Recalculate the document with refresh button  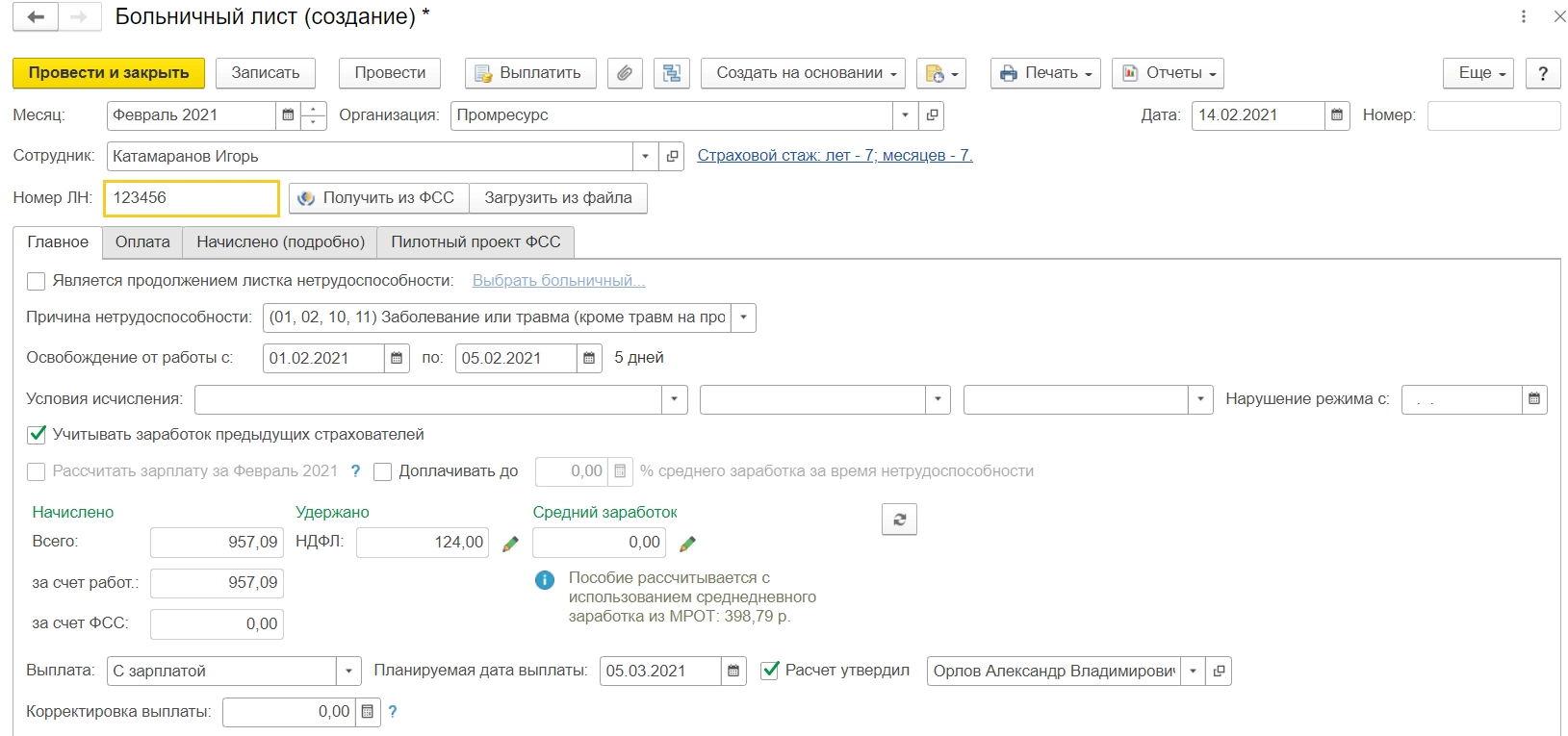899,520
